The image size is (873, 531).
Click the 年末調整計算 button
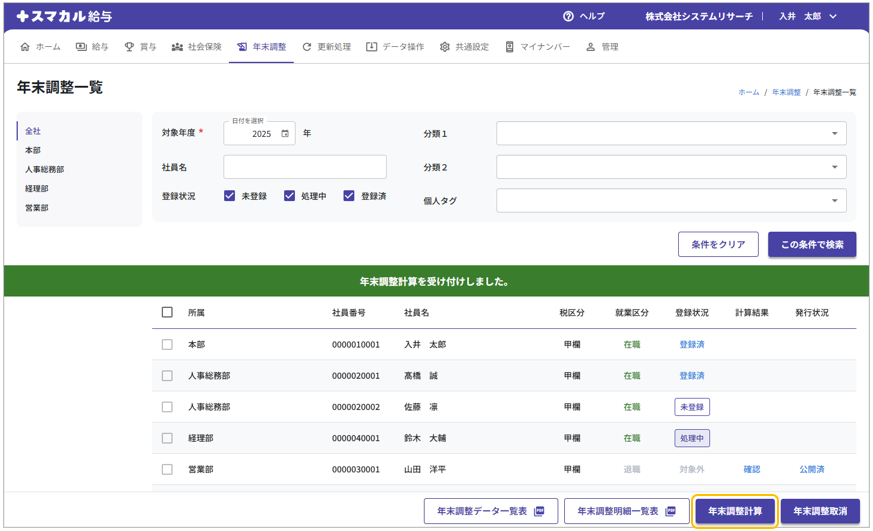point(735,512)
